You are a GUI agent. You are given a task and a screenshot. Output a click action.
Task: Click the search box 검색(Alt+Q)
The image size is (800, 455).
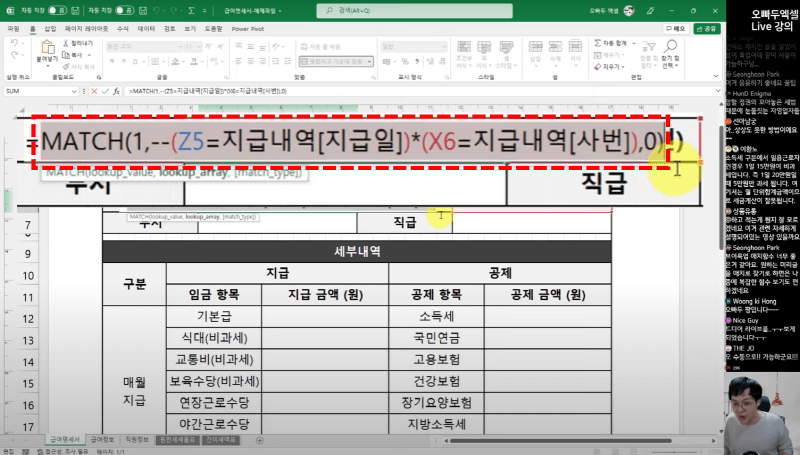(x=414, y=10)
